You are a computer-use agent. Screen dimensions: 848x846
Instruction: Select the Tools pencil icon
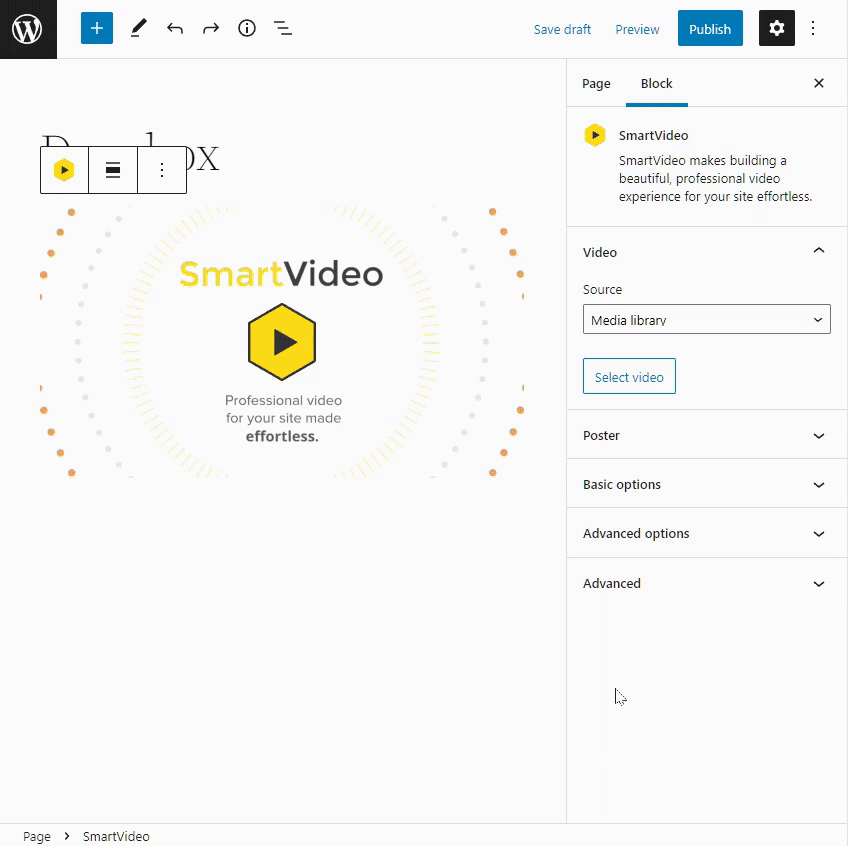138,28
